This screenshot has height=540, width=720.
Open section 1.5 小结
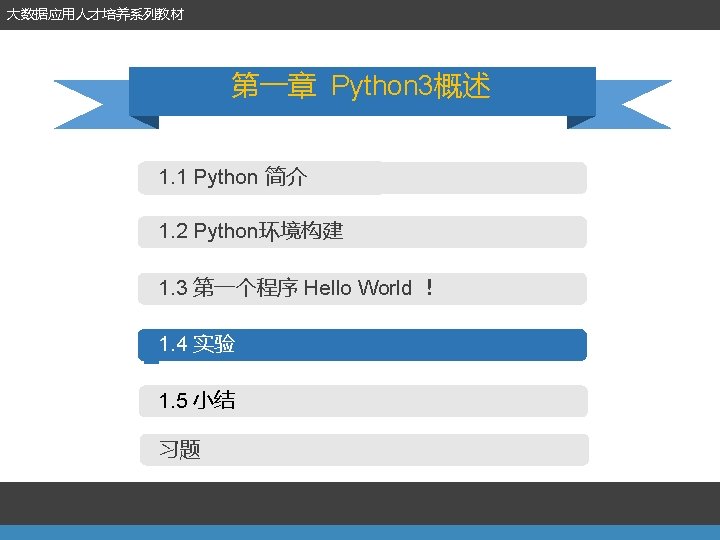(x=363, y=401)
